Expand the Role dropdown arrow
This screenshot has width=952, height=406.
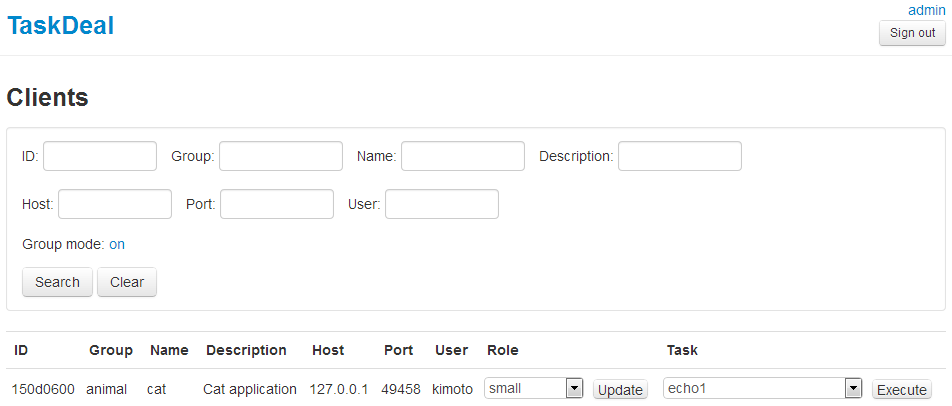tap(574, 389)
